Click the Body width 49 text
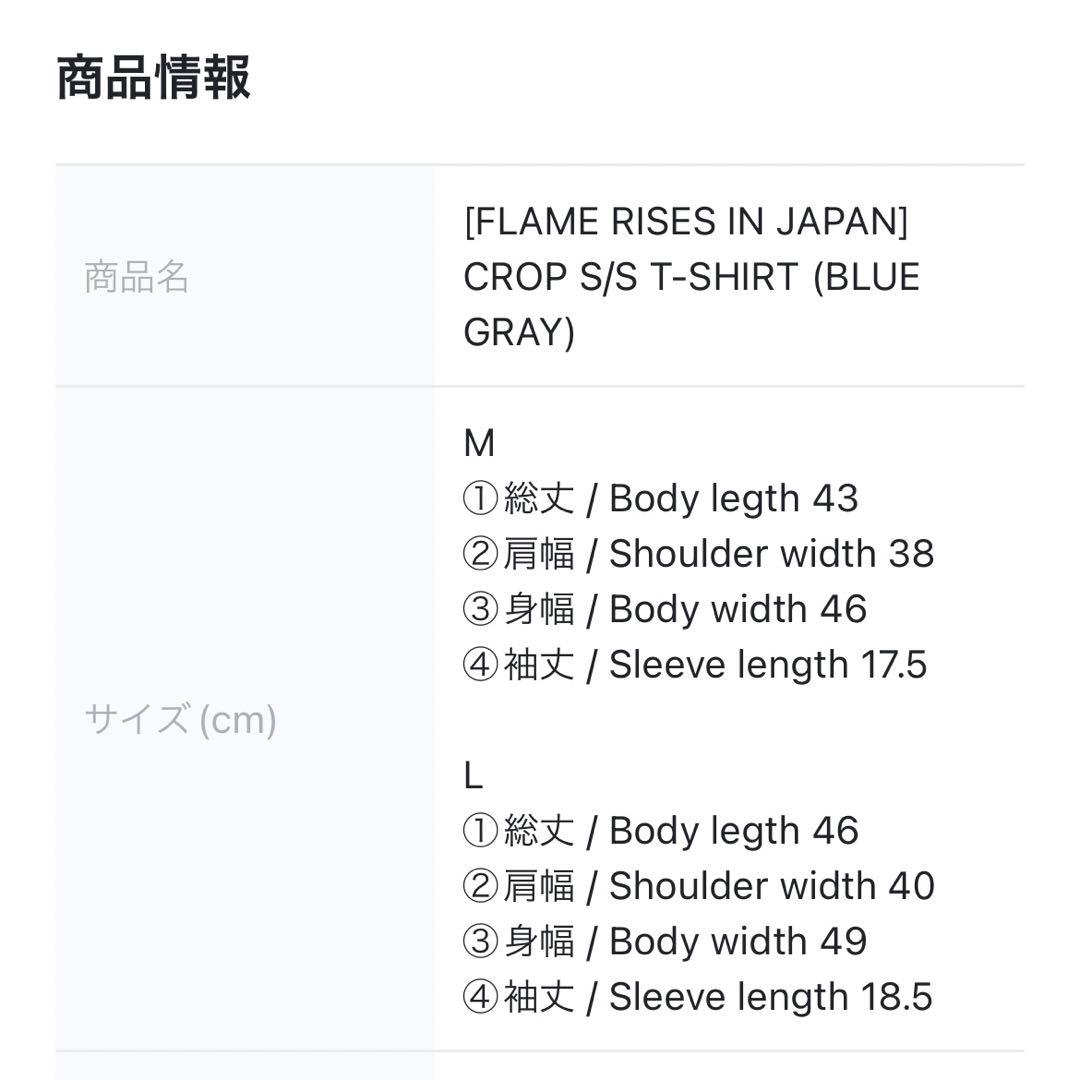The width and height of the screenshot is (1080, 1080). click(x=737, y=941)
